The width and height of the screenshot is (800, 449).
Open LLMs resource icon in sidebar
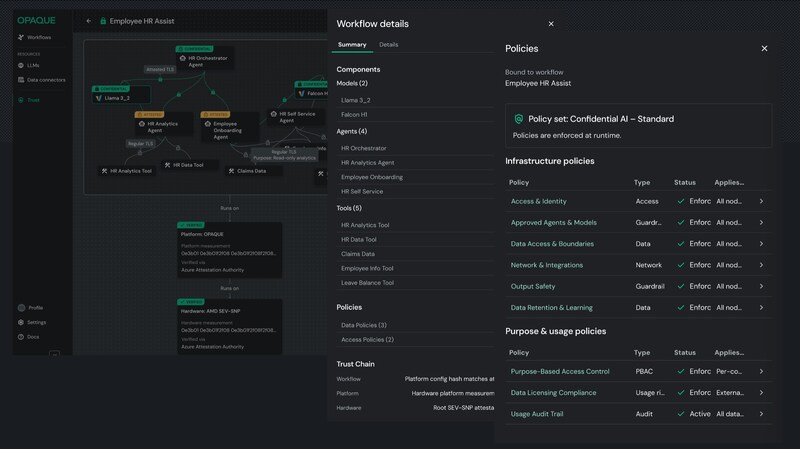click(x=21, y=65)
